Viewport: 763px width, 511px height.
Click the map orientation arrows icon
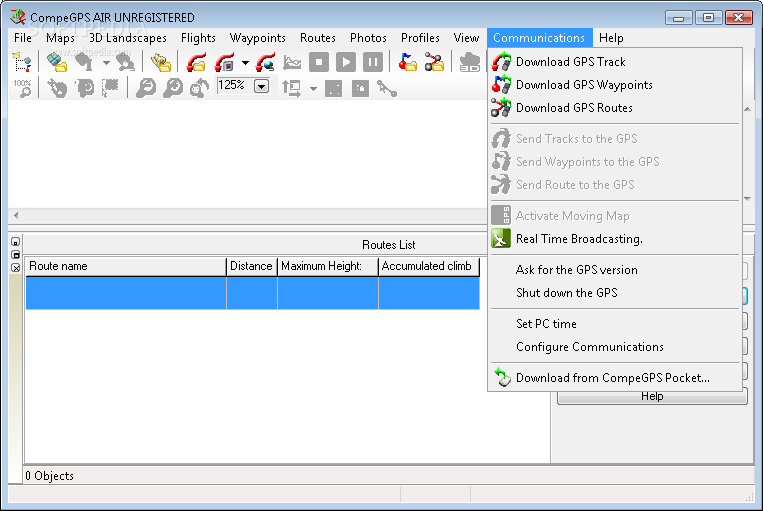[x=291, y=88]
